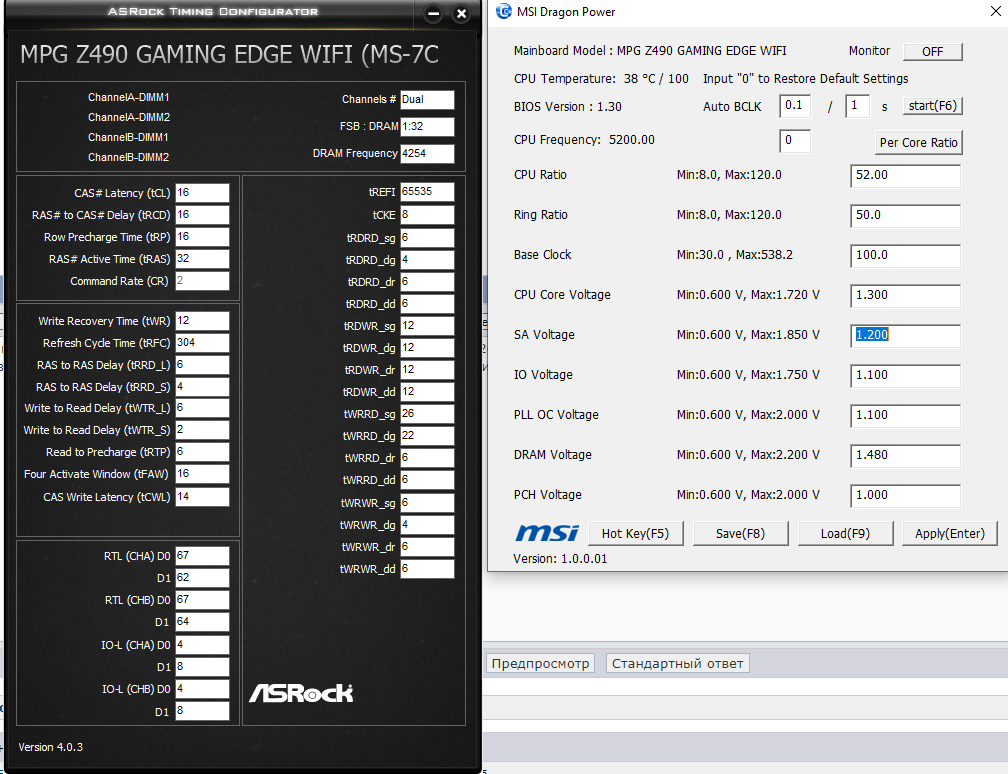Click the RTL (CHB) D0 field
The image size is (1008, 774).
pos(202,600)
